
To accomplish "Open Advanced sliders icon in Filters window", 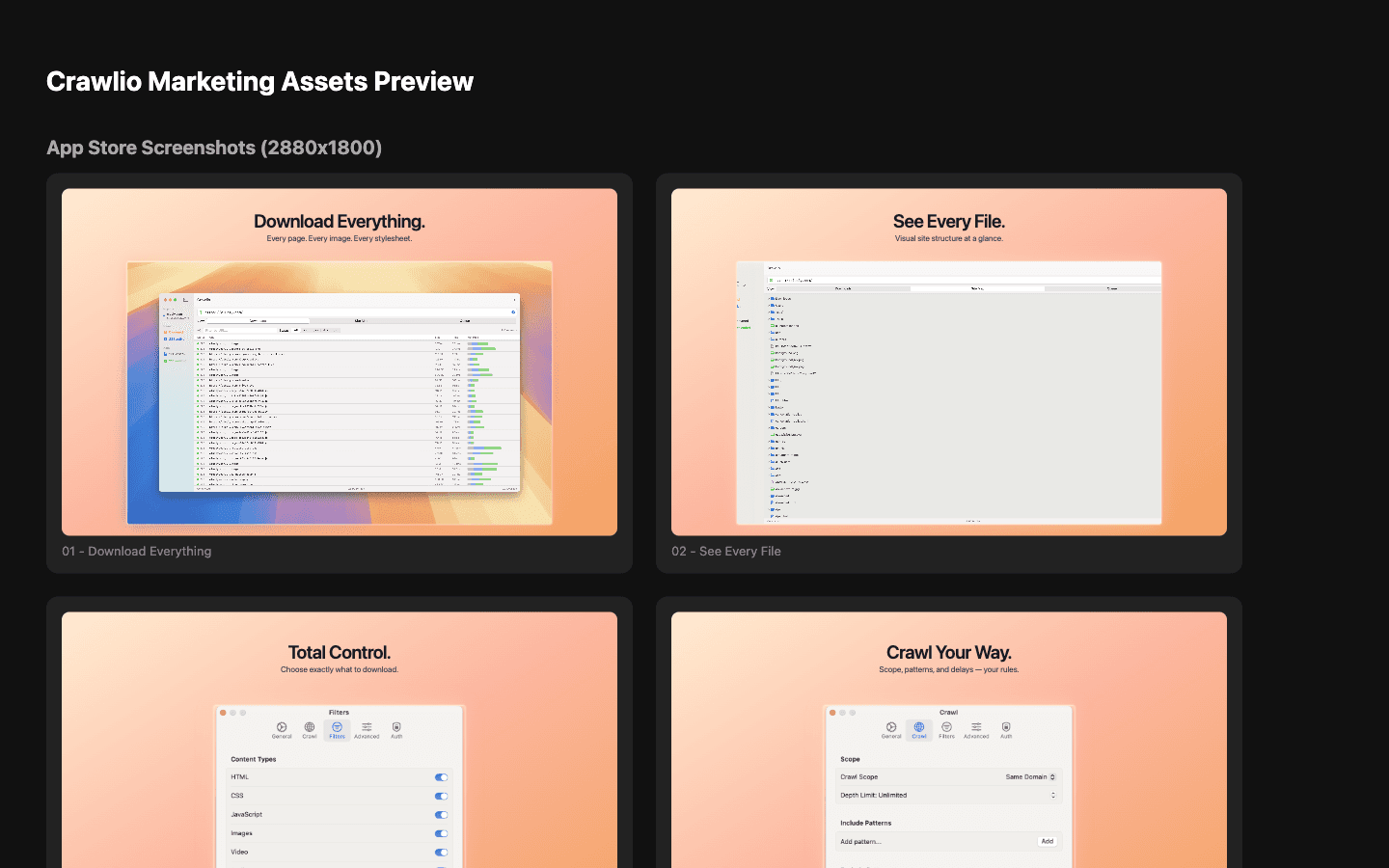I will 367,730.
